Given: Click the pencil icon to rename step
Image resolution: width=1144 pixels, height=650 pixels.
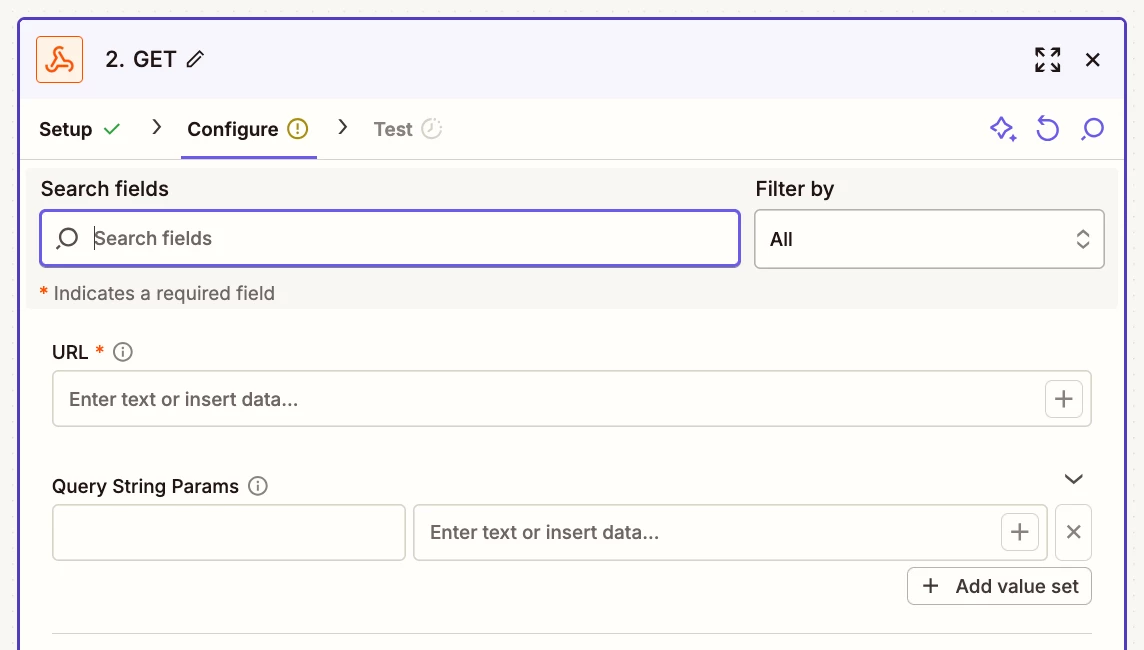Looking at the screenshot, I should [196, 60].
